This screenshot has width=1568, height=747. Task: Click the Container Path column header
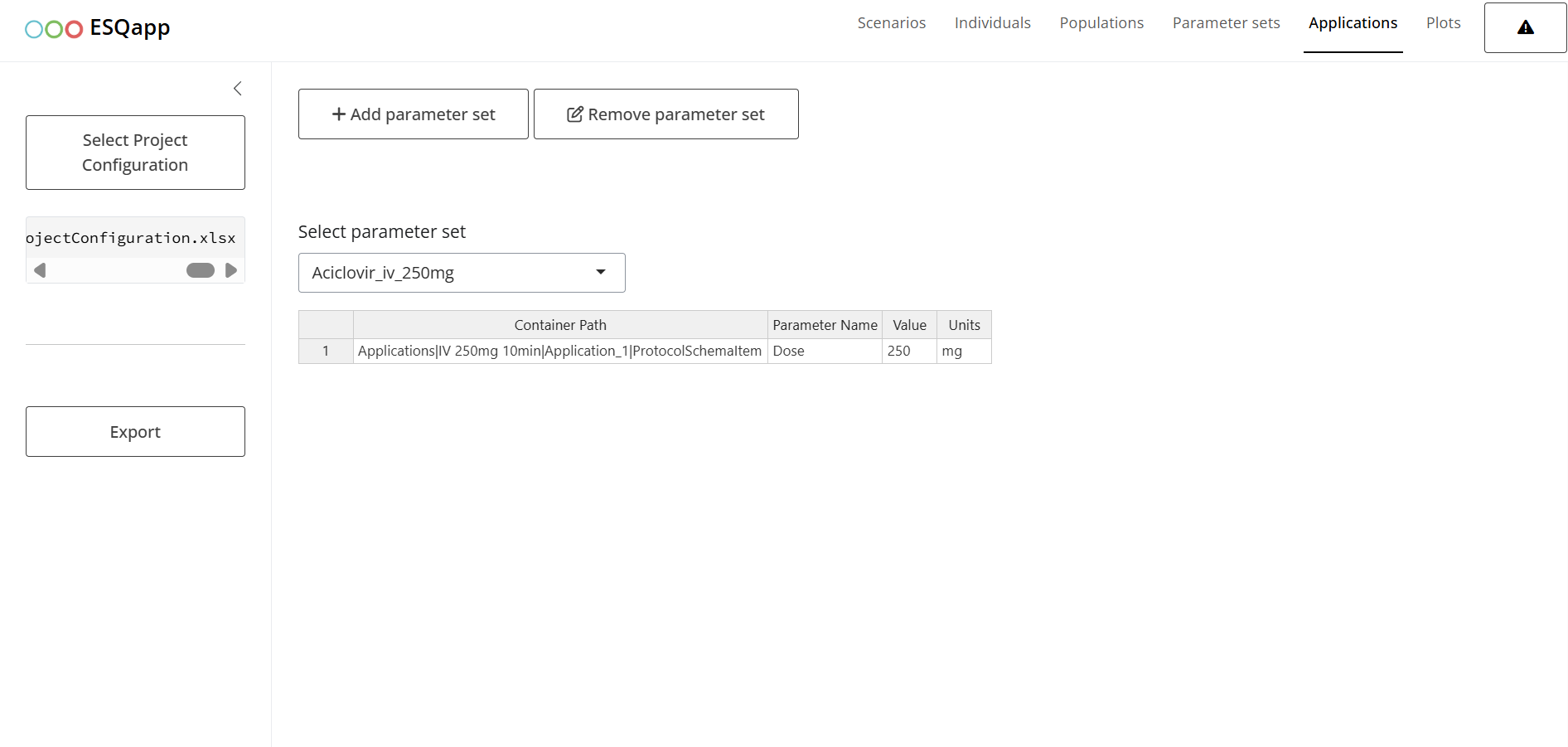click(x=560, y=325)
